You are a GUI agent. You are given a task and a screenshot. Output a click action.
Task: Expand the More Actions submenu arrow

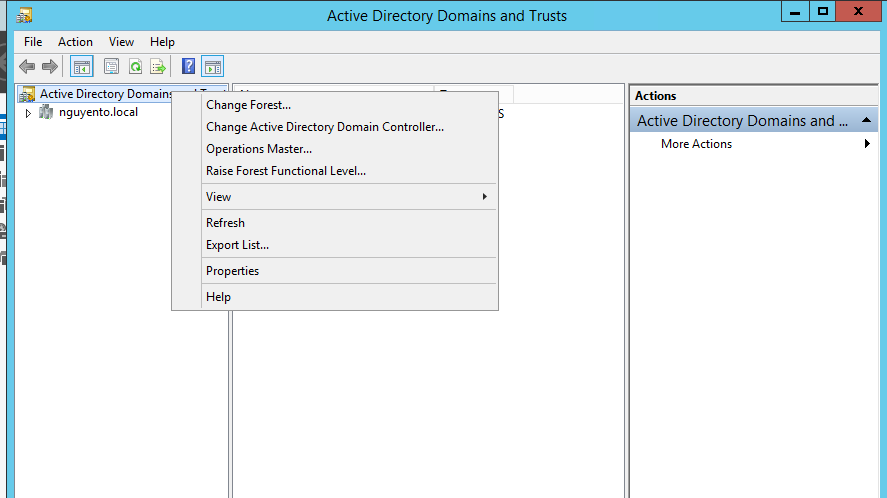[x=867, y=144]
